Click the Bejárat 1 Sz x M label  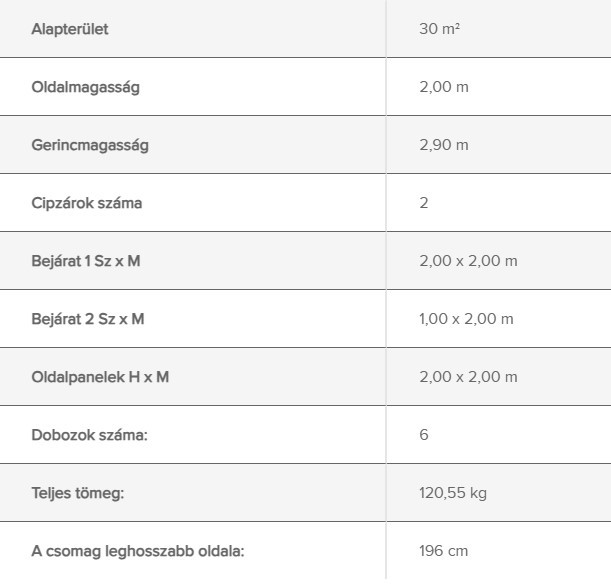coord(86,261)
